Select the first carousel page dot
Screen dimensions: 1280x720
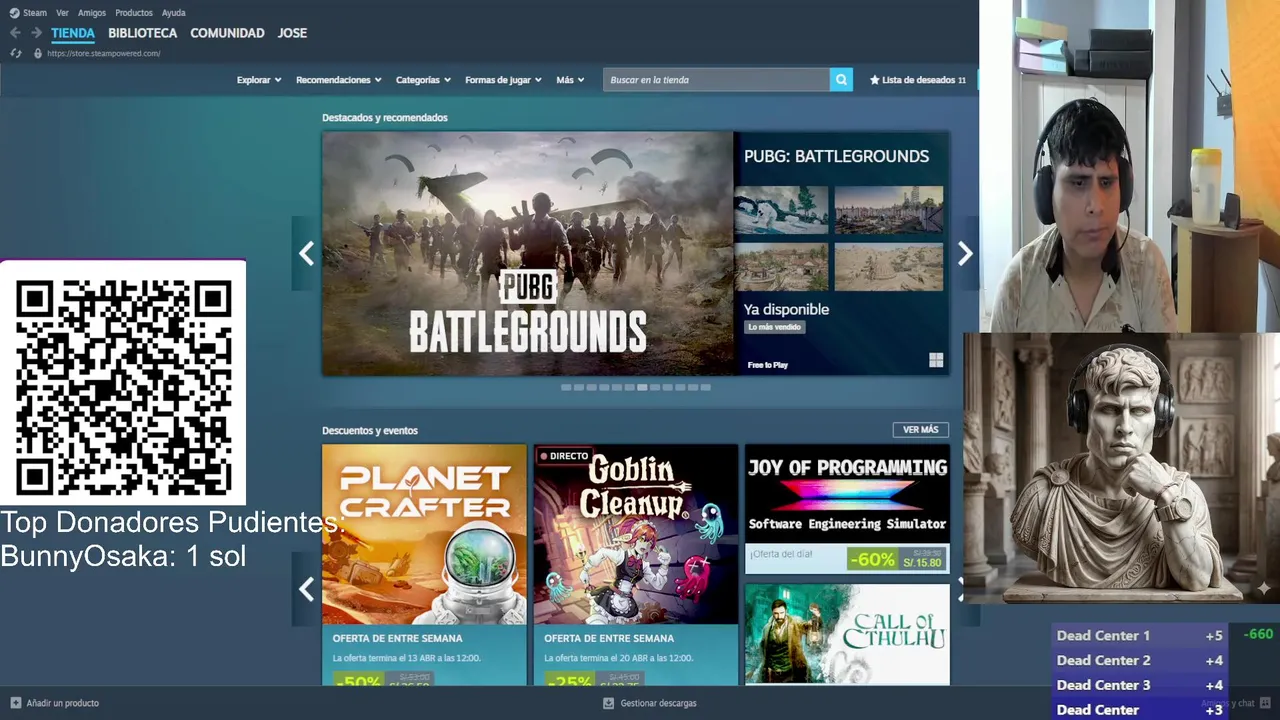[566, 387]
